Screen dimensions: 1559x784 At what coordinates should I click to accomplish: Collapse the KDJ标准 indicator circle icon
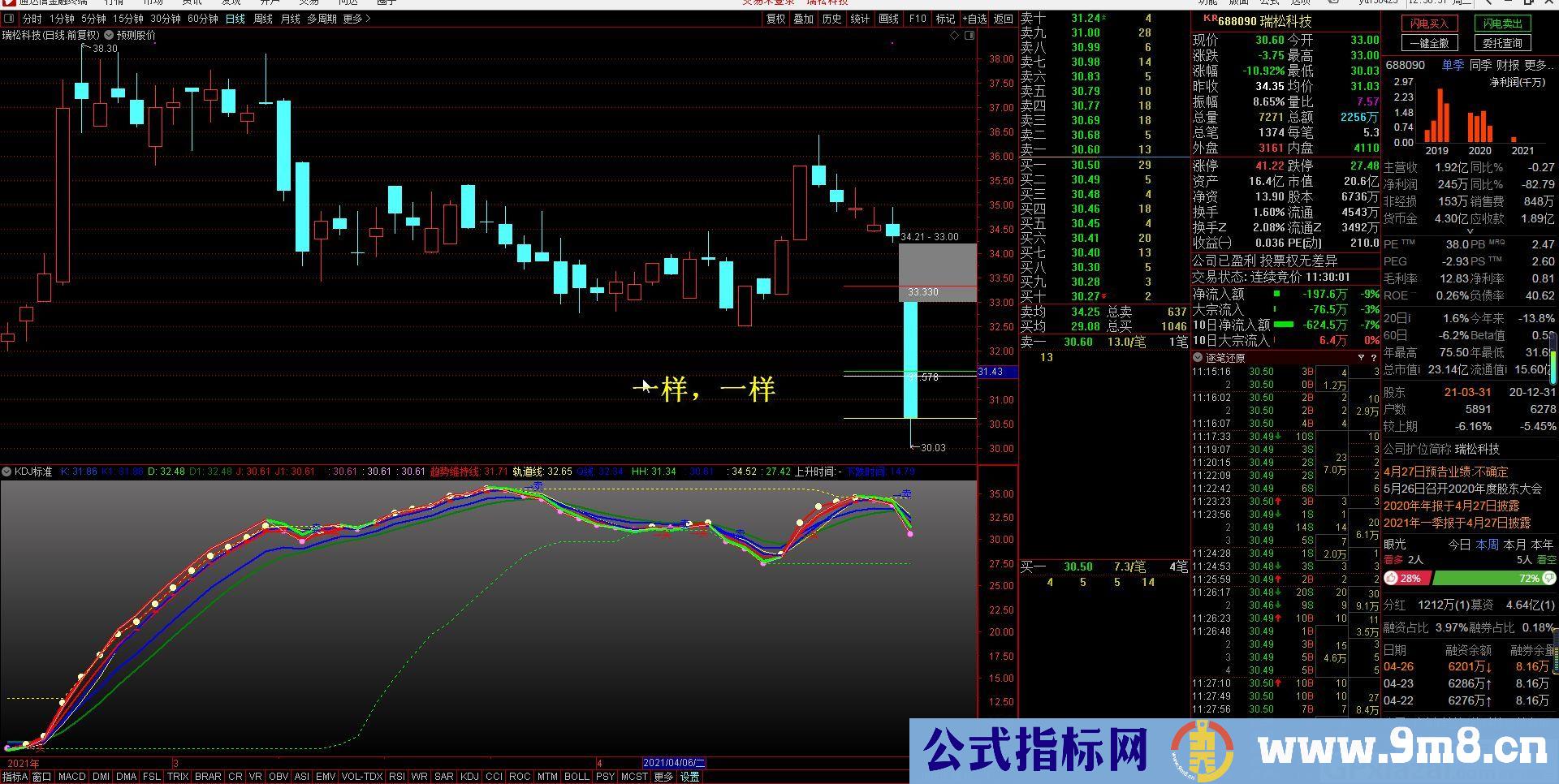[6, 472]
